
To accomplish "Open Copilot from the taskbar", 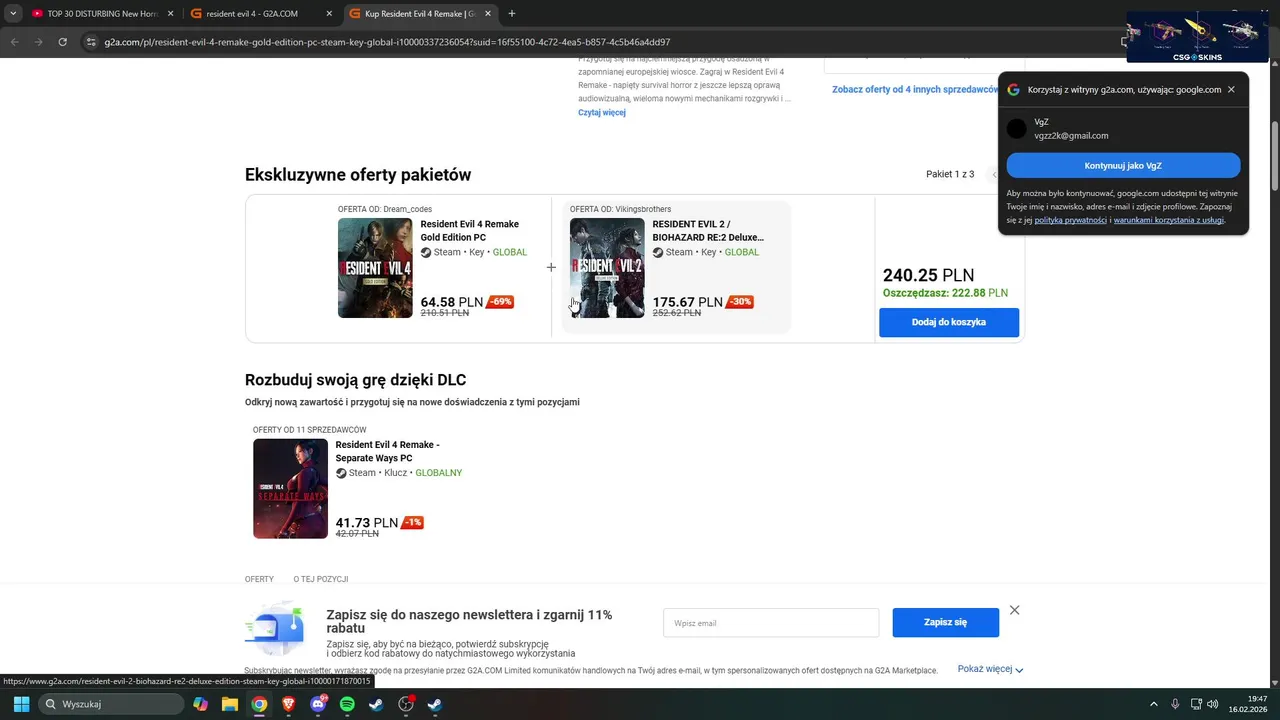I will point(201,704).
